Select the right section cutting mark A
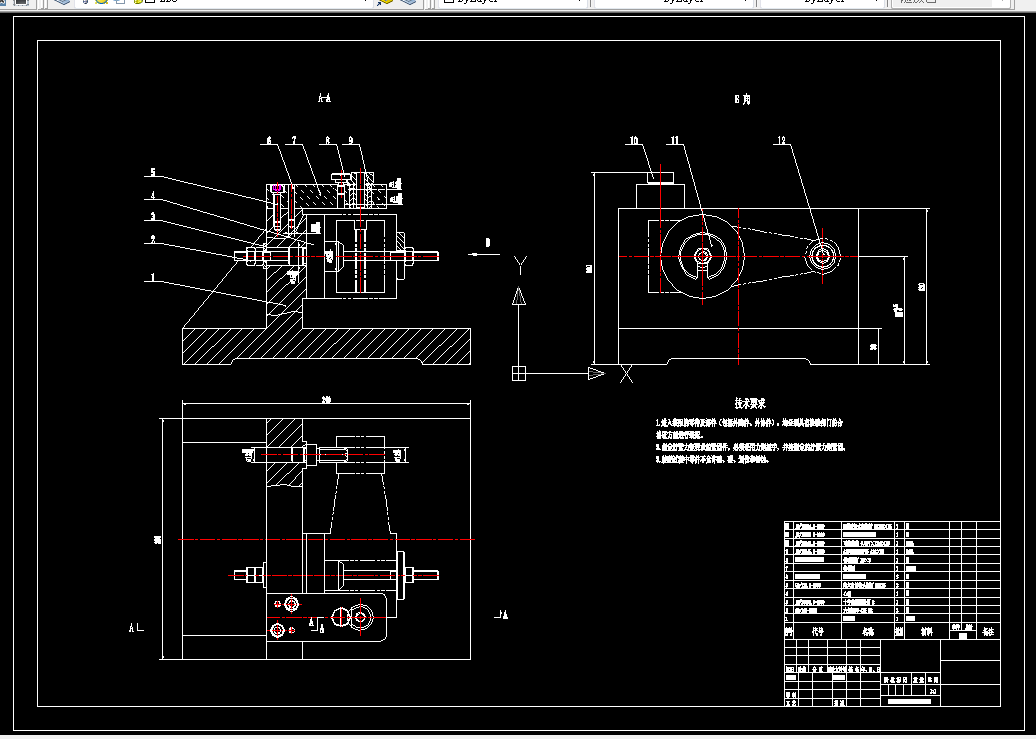 point(501,615)
